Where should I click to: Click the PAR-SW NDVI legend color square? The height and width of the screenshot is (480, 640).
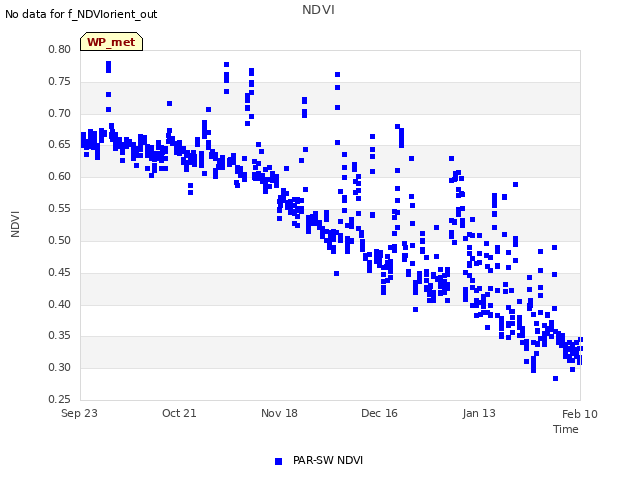coord(278,461)
